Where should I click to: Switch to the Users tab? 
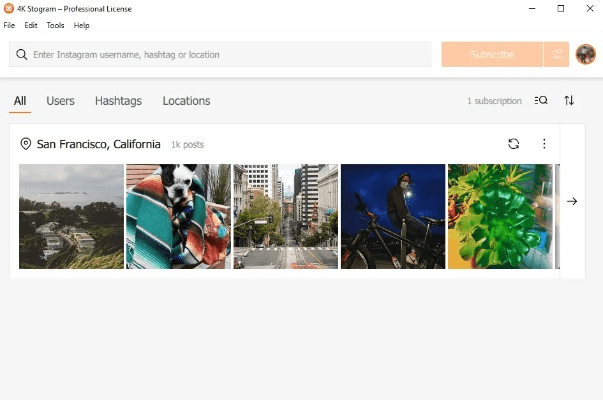pyautogui.click(x=60, y=101)
